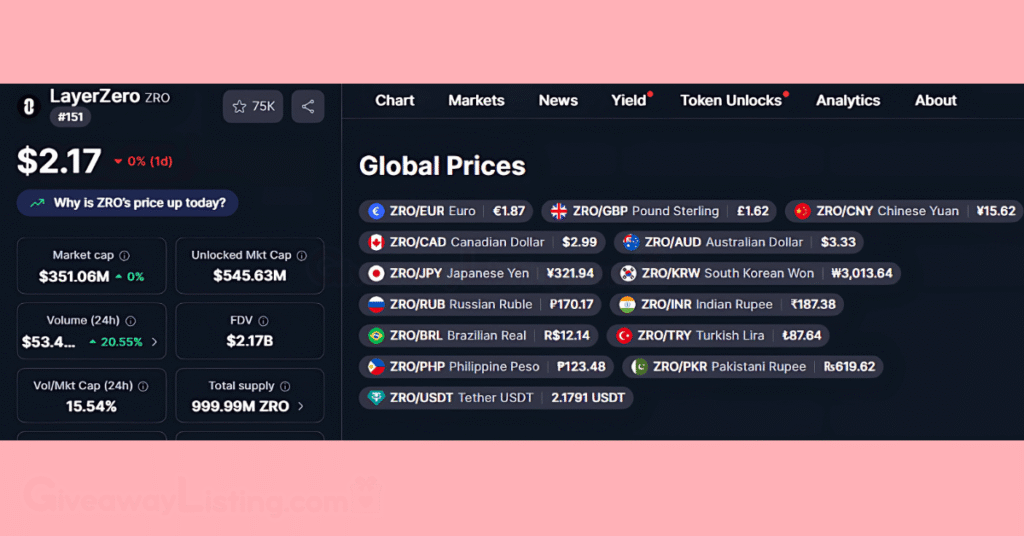Select the ZRO/EUR Euro price chip
This screenshot has width=1024, height=536.
pyautogui.click(x=446, y=211)
